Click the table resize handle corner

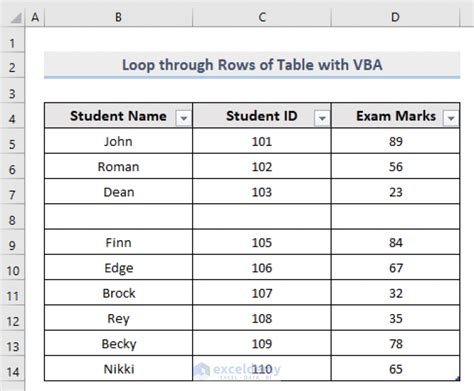click(458, 378)
